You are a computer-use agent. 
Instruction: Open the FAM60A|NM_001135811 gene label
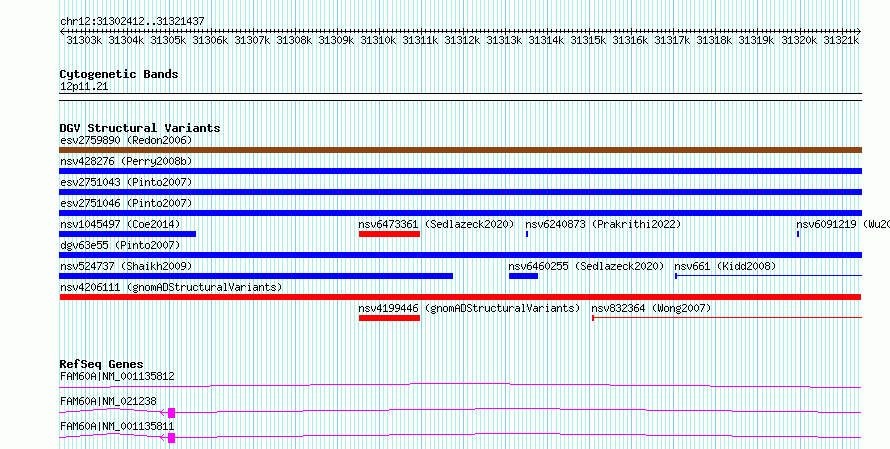(117, 426)
